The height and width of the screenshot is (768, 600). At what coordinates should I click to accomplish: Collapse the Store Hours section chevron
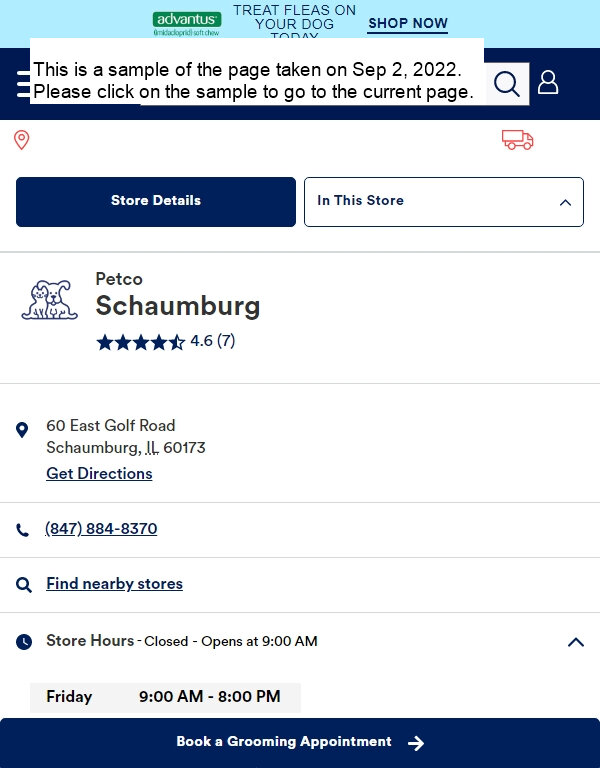coord(576,642)
